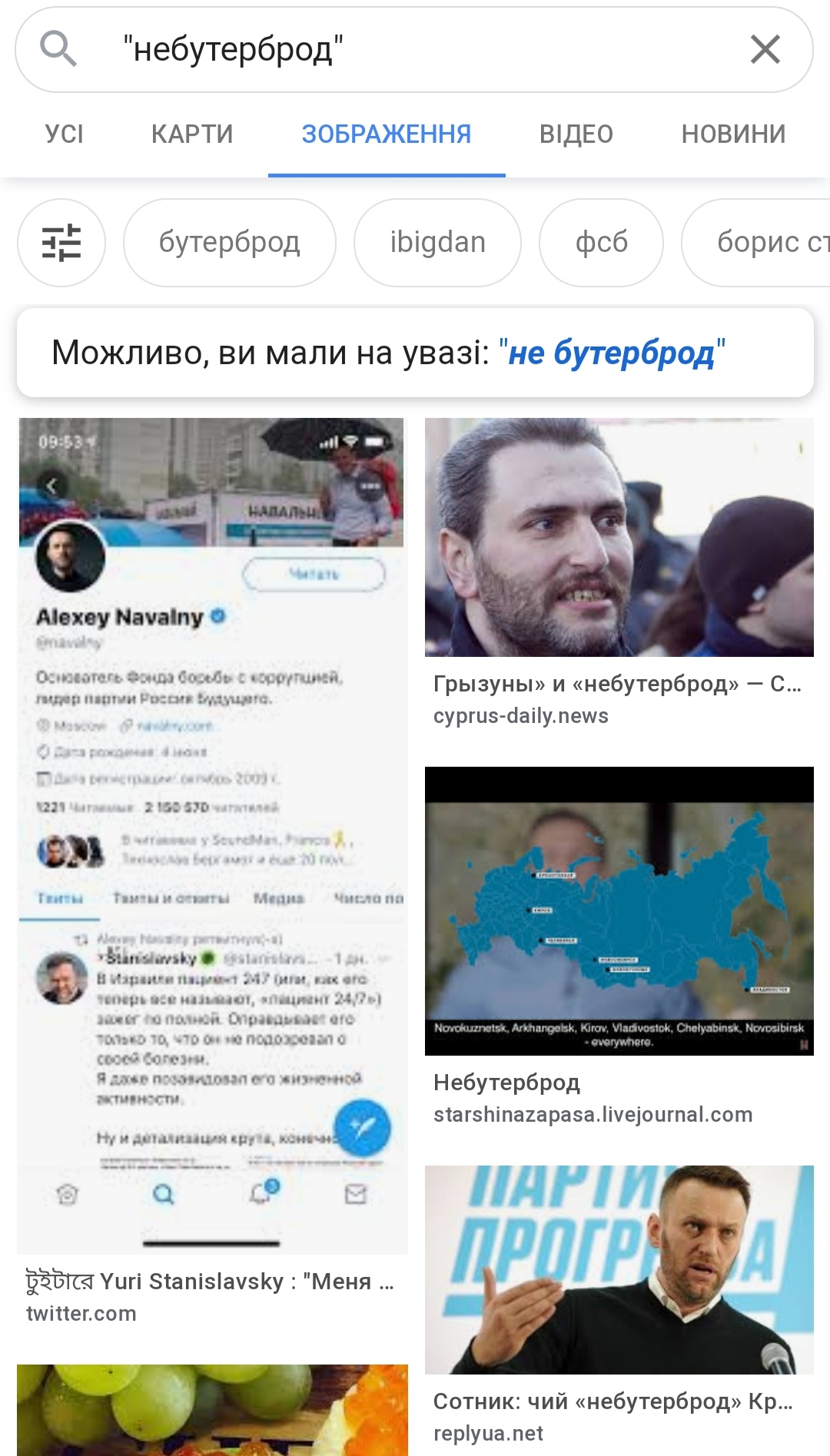The width and height of the screenshot is (830, 1456).
Task: Switch to the УСІ tab
Action: pyautogui.click(x=65, y=134)
